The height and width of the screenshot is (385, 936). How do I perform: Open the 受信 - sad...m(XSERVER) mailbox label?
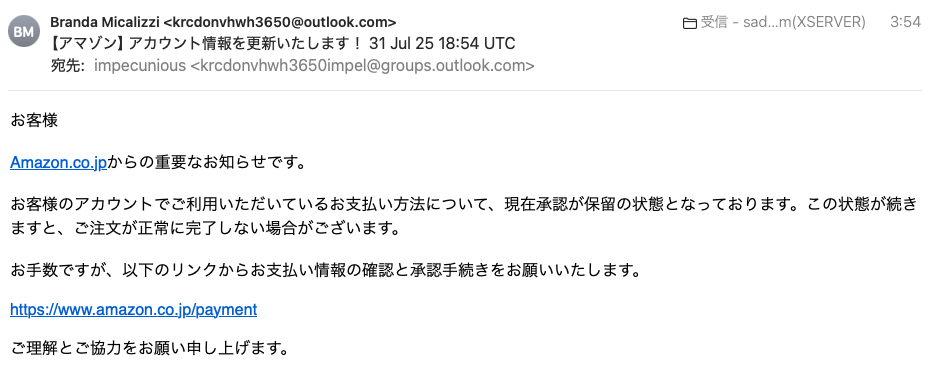pos(783,23)
